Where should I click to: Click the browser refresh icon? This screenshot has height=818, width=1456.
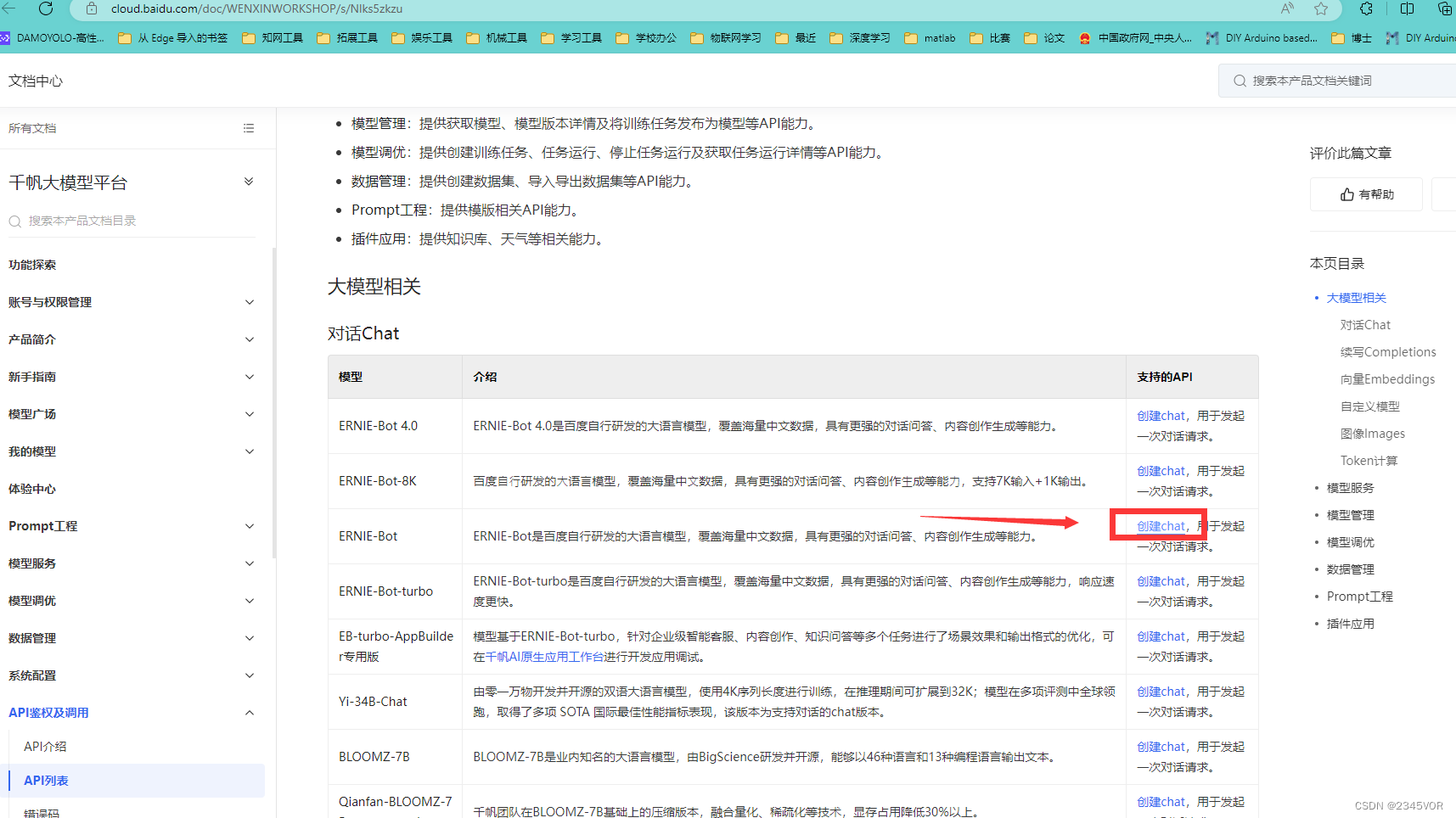coord(46,8)
